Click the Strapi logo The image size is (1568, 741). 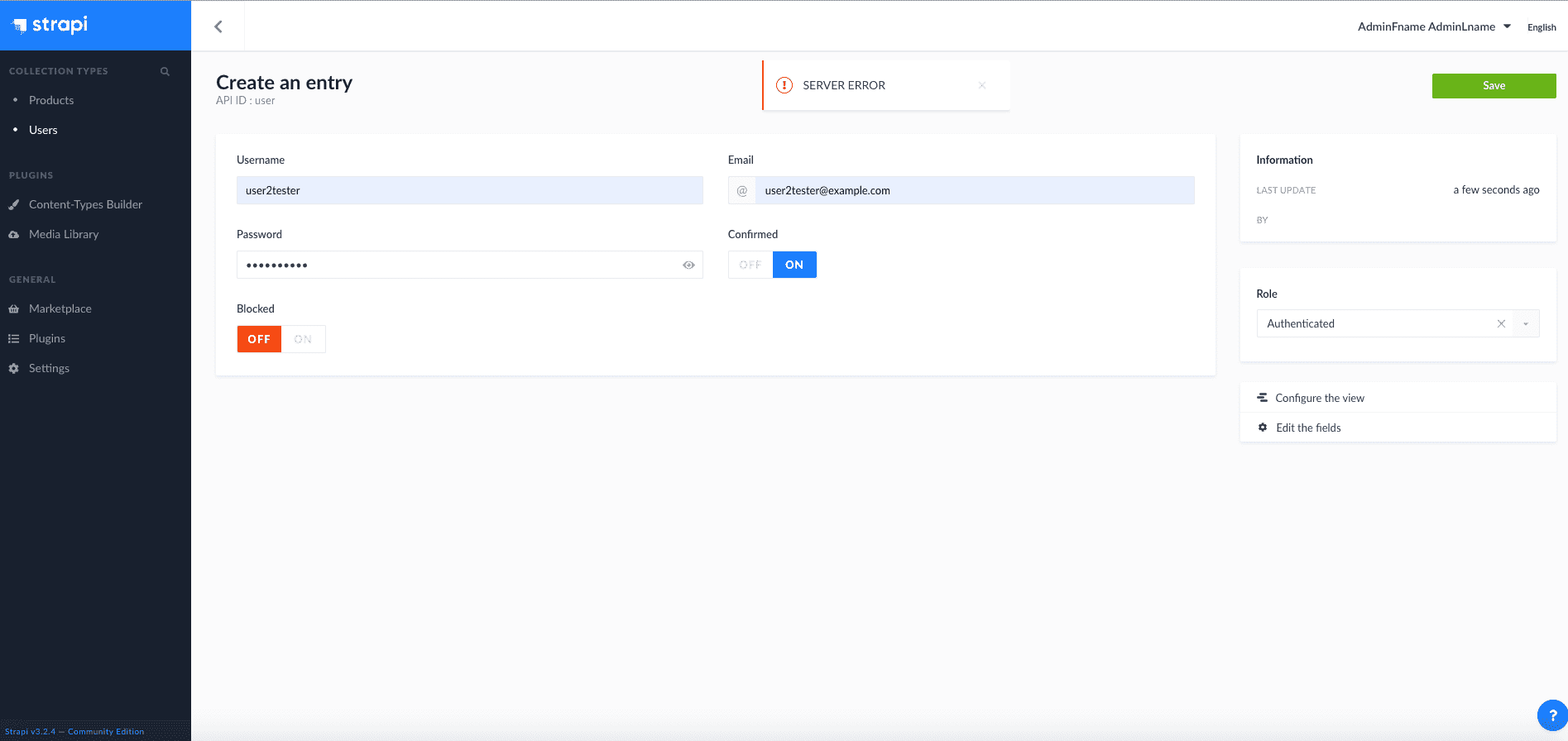pos(50,25)
